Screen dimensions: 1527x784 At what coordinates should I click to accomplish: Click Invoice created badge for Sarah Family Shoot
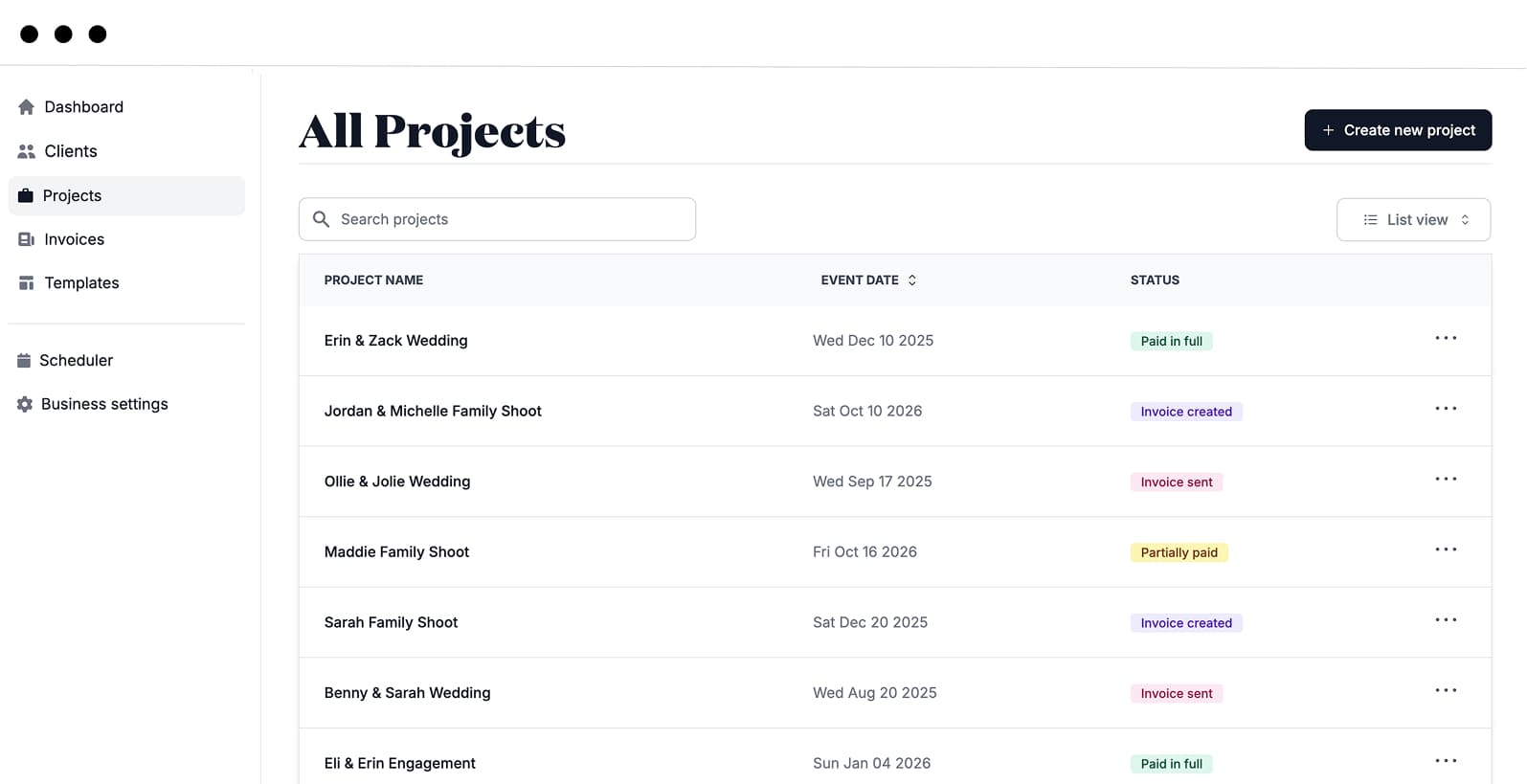[x=1185, y=623]
